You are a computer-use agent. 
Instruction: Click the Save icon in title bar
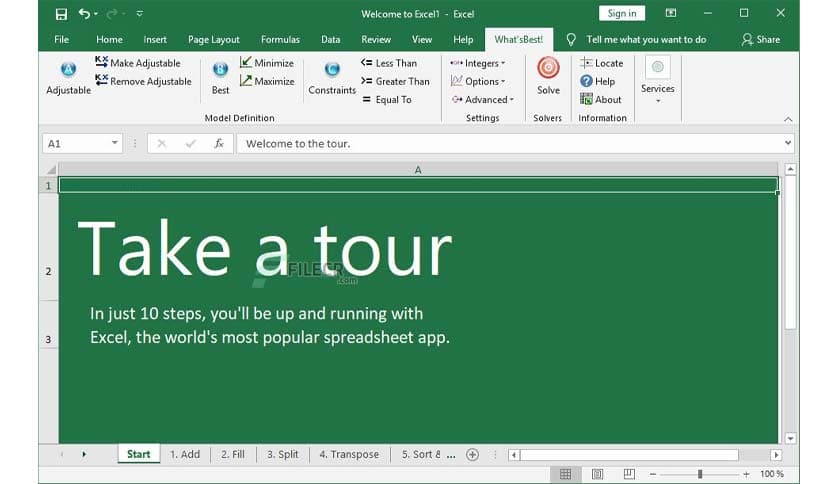pos(62,14)
